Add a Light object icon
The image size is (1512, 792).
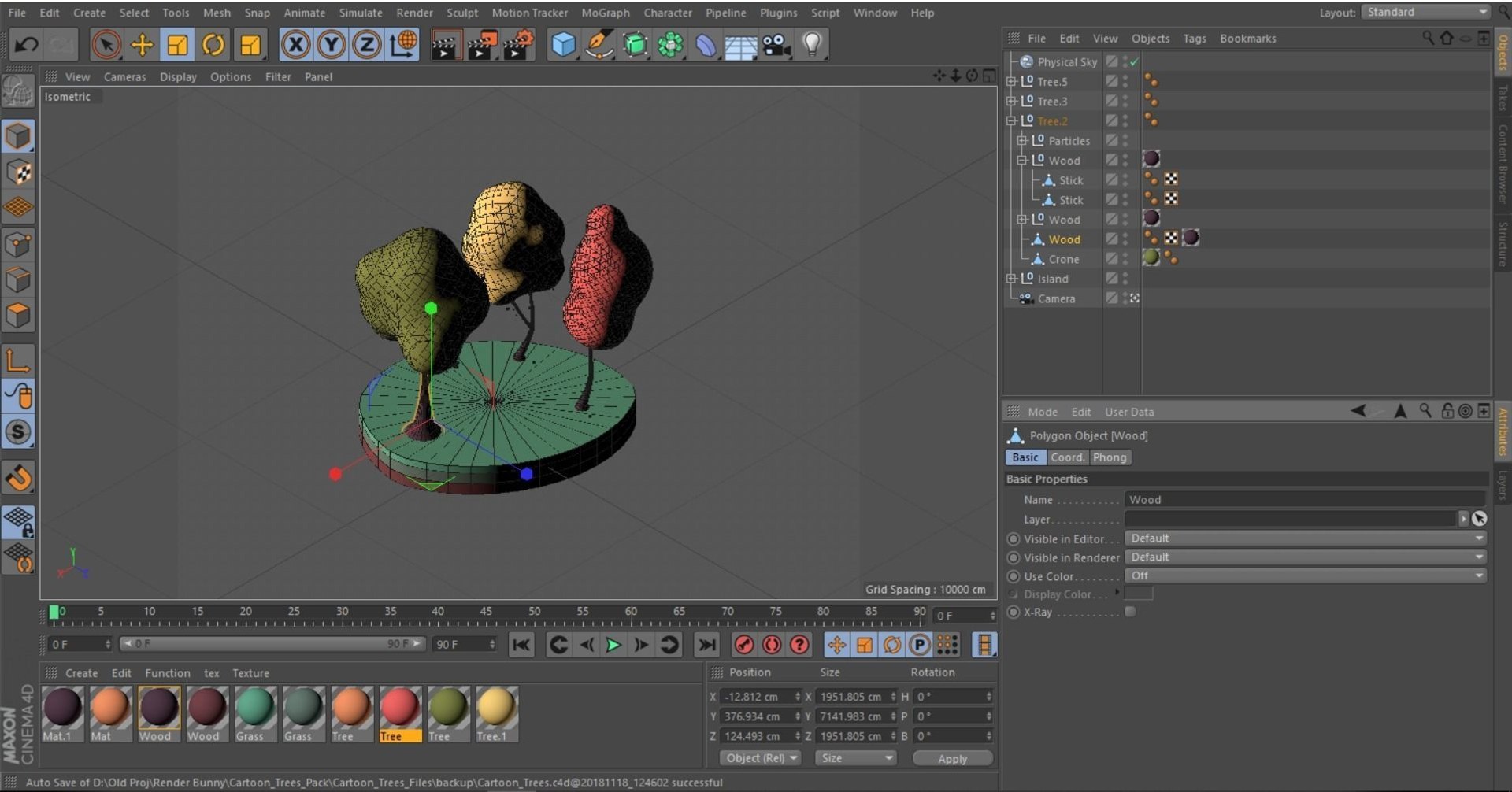click(812, 45)
